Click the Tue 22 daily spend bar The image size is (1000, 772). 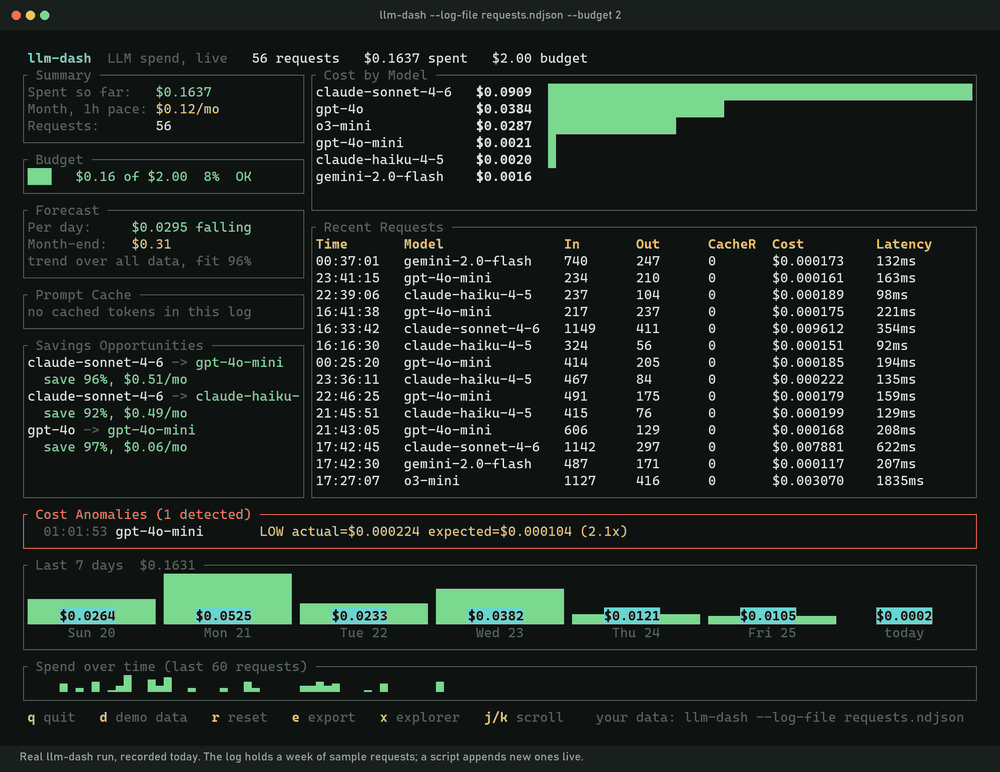click(x=364, y=614)
